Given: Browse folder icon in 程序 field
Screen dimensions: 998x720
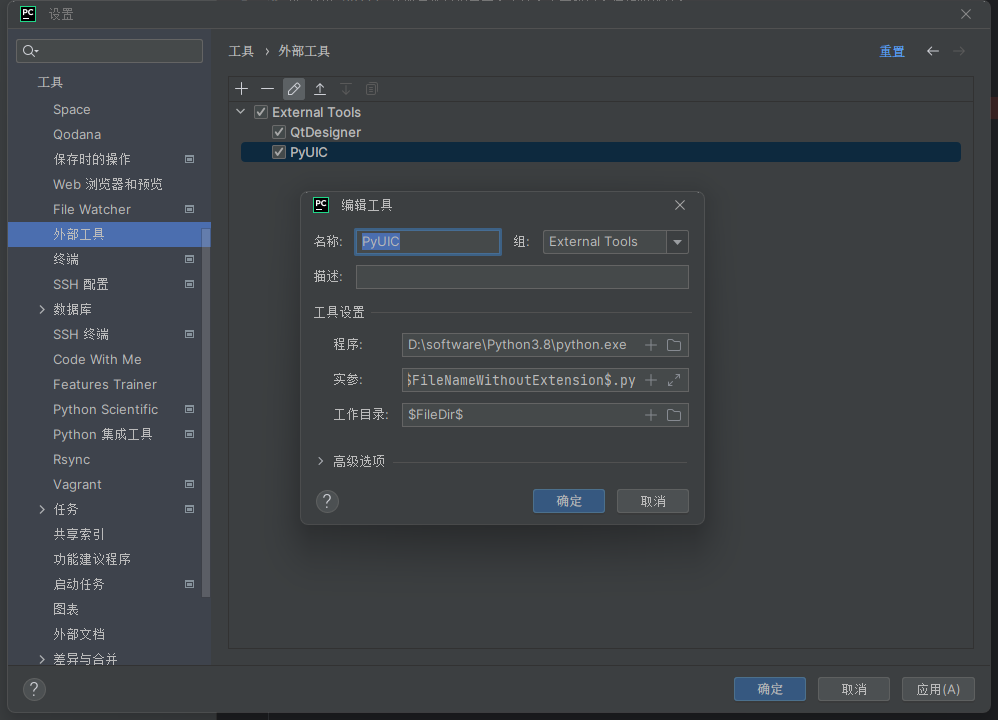Looking at the screenshot, I should pyautogui.click(x=673, y=345).
